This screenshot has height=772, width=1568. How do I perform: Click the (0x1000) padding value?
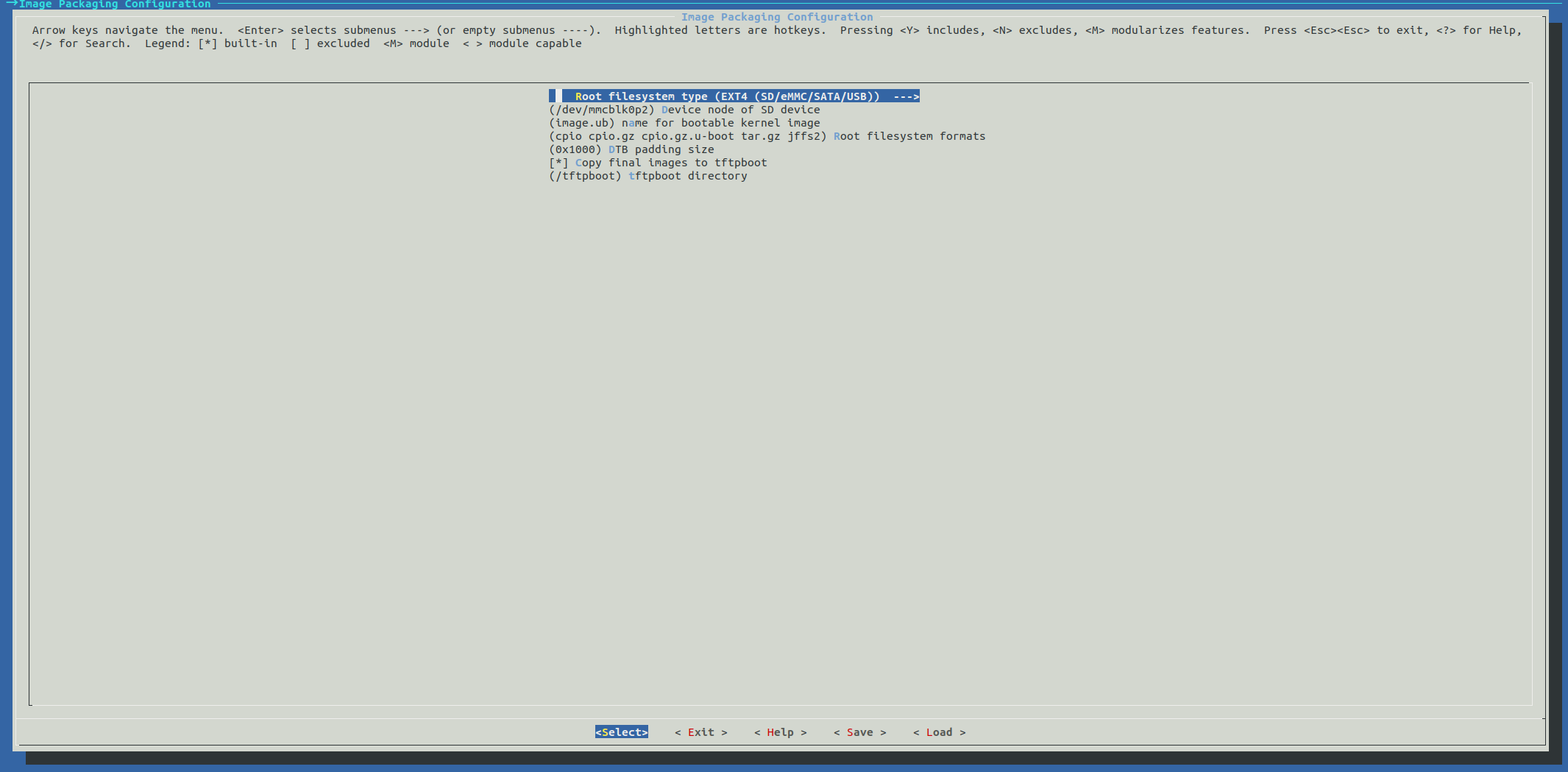(576, 149)
